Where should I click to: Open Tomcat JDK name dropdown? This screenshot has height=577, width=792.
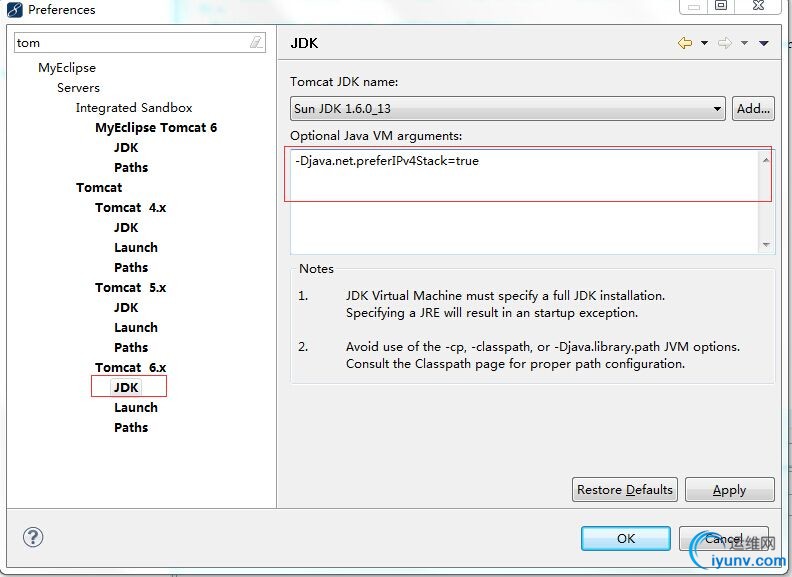[508, 109]
